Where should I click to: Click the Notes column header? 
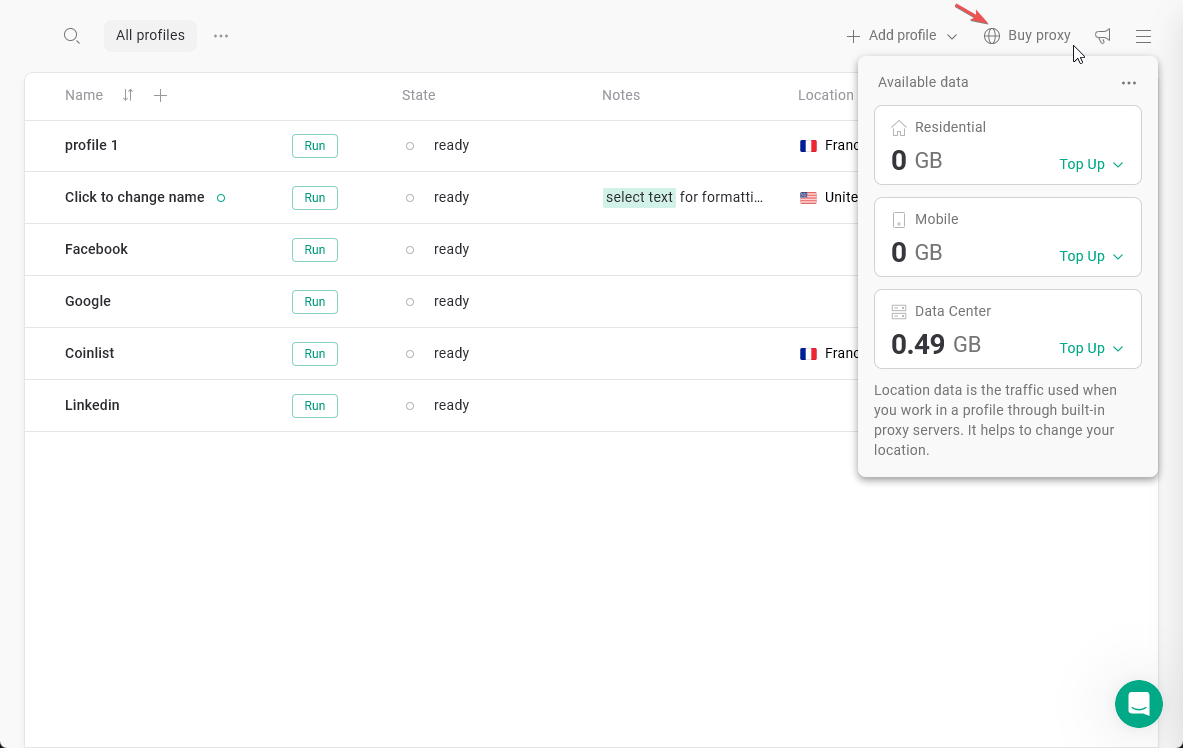(621, 95)
